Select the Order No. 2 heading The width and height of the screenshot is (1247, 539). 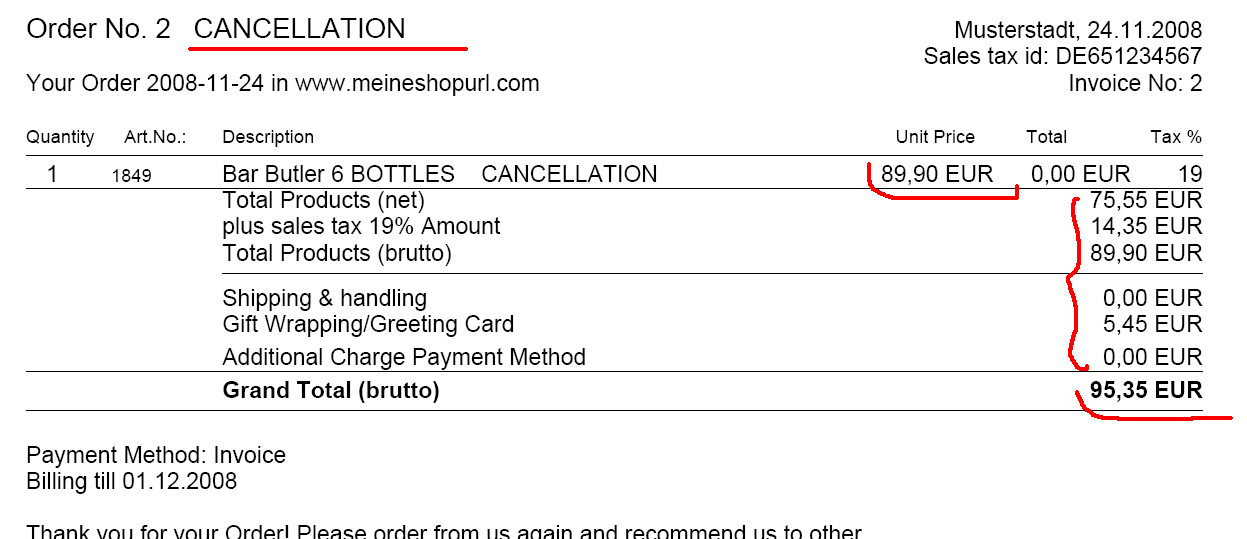[99, 29]
